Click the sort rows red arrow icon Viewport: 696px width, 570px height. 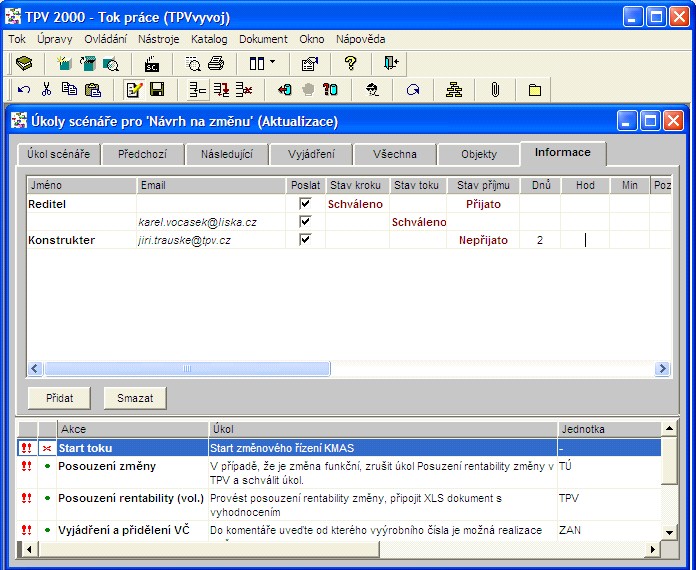(x=221, y=90)
